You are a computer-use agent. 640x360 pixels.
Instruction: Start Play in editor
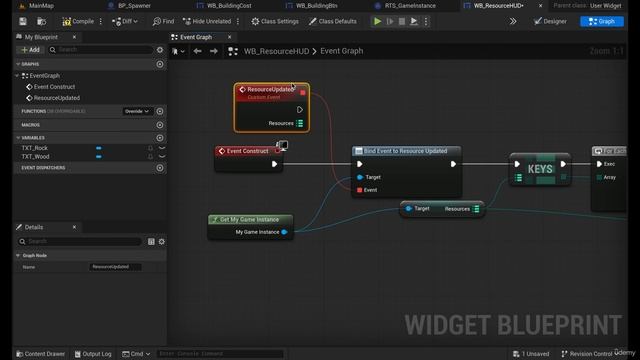378,21
